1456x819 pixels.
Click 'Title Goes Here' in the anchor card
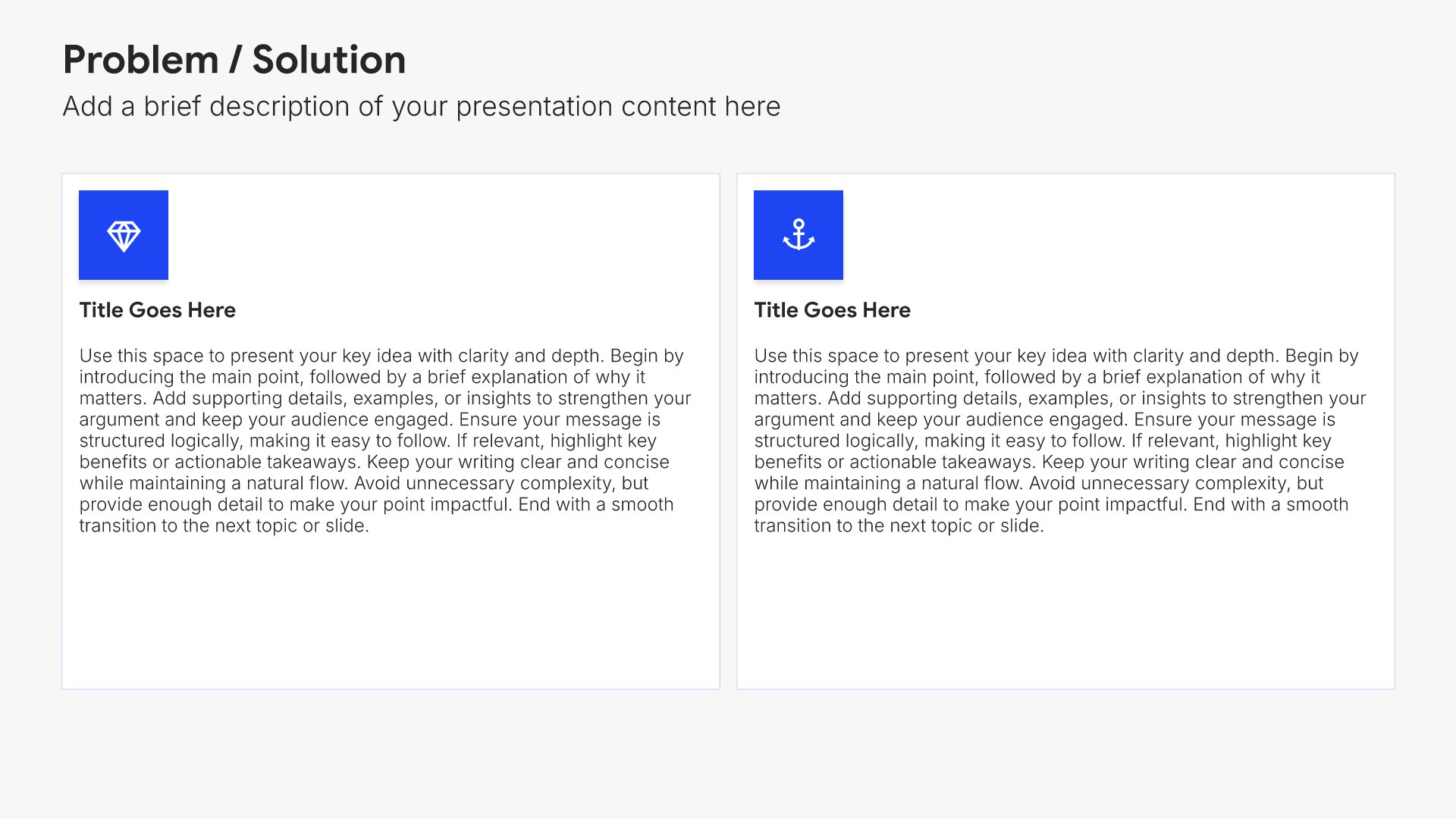tap(833, 310)
